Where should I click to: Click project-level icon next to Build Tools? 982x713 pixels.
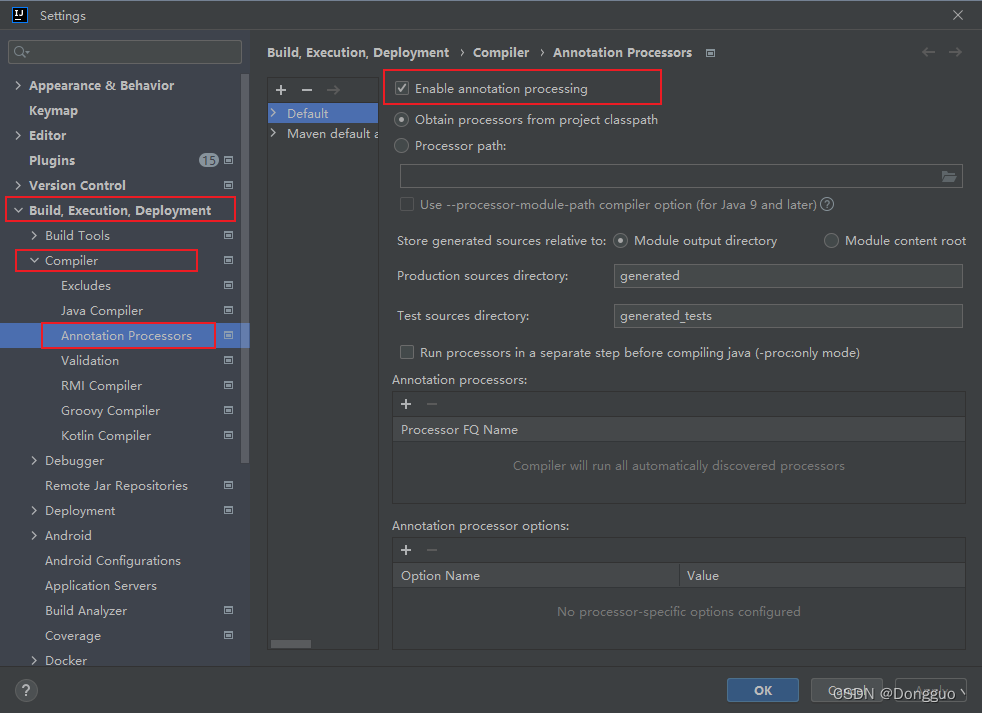(x=229, y=236)
